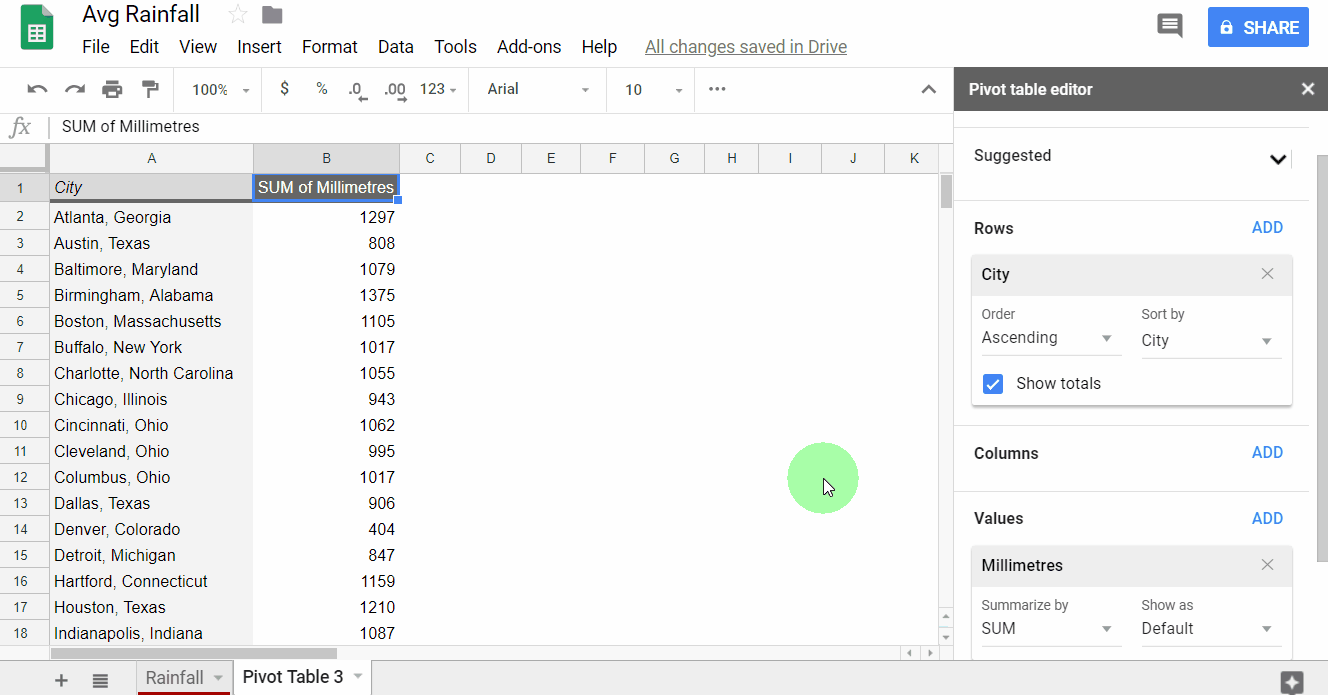Click ADD next to Rows
Image resolution: width=1328 pixels, height=695 pixels.
[x=1267, y=228]
